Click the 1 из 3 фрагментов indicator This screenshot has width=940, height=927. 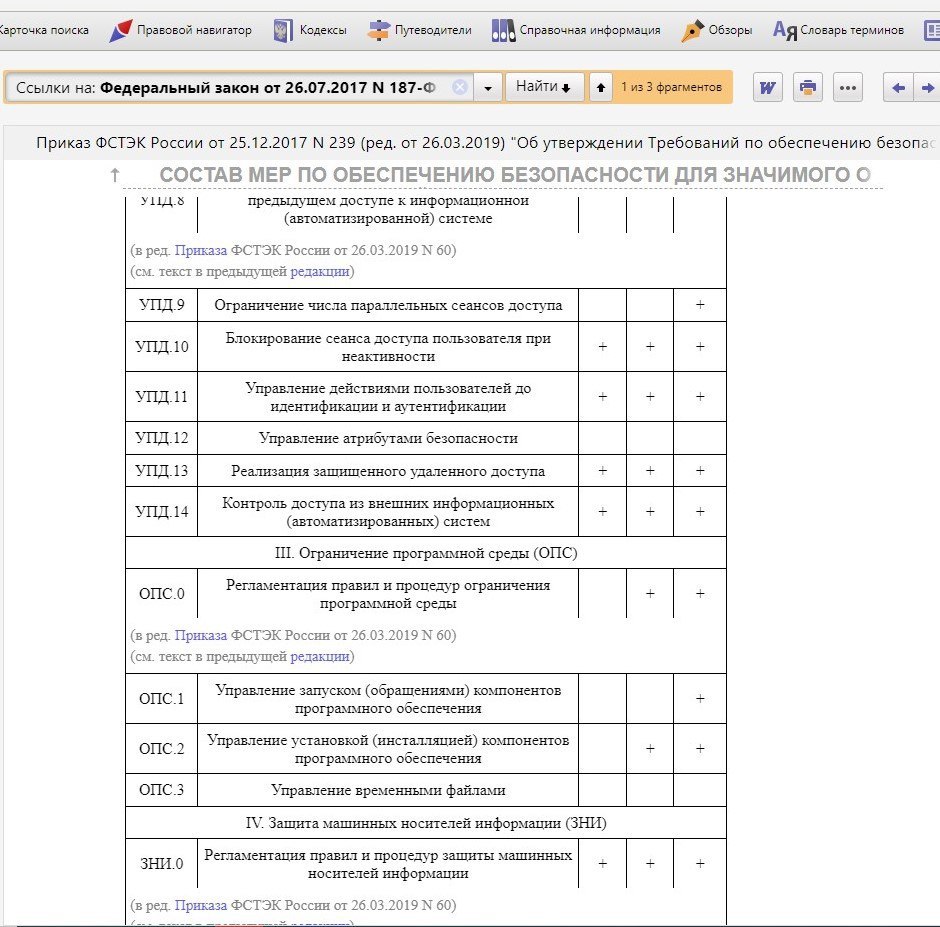(671, 88)
